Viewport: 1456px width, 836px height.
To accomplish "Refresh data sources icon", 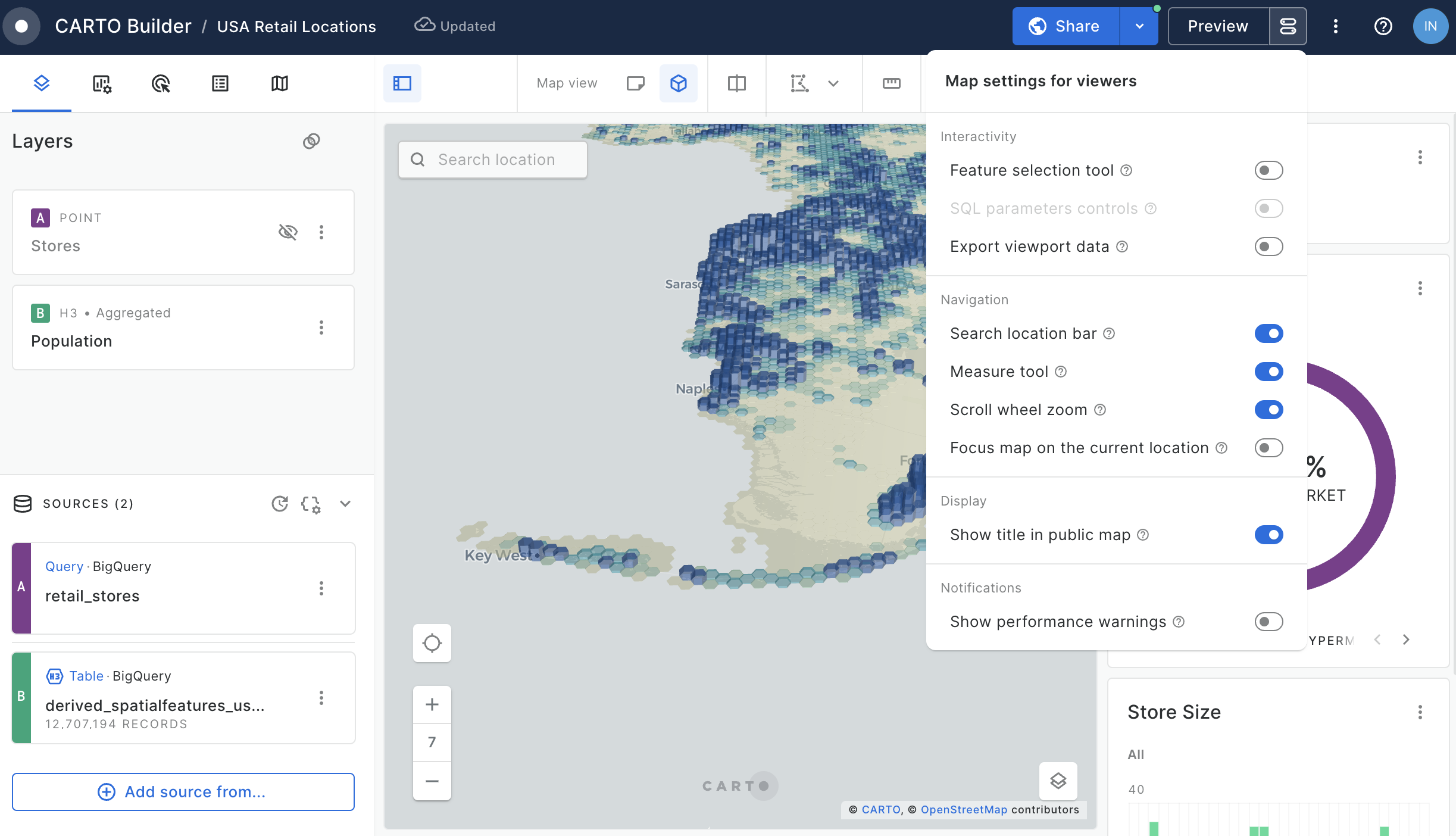I will pyautogui.click(x=280, y=504).
